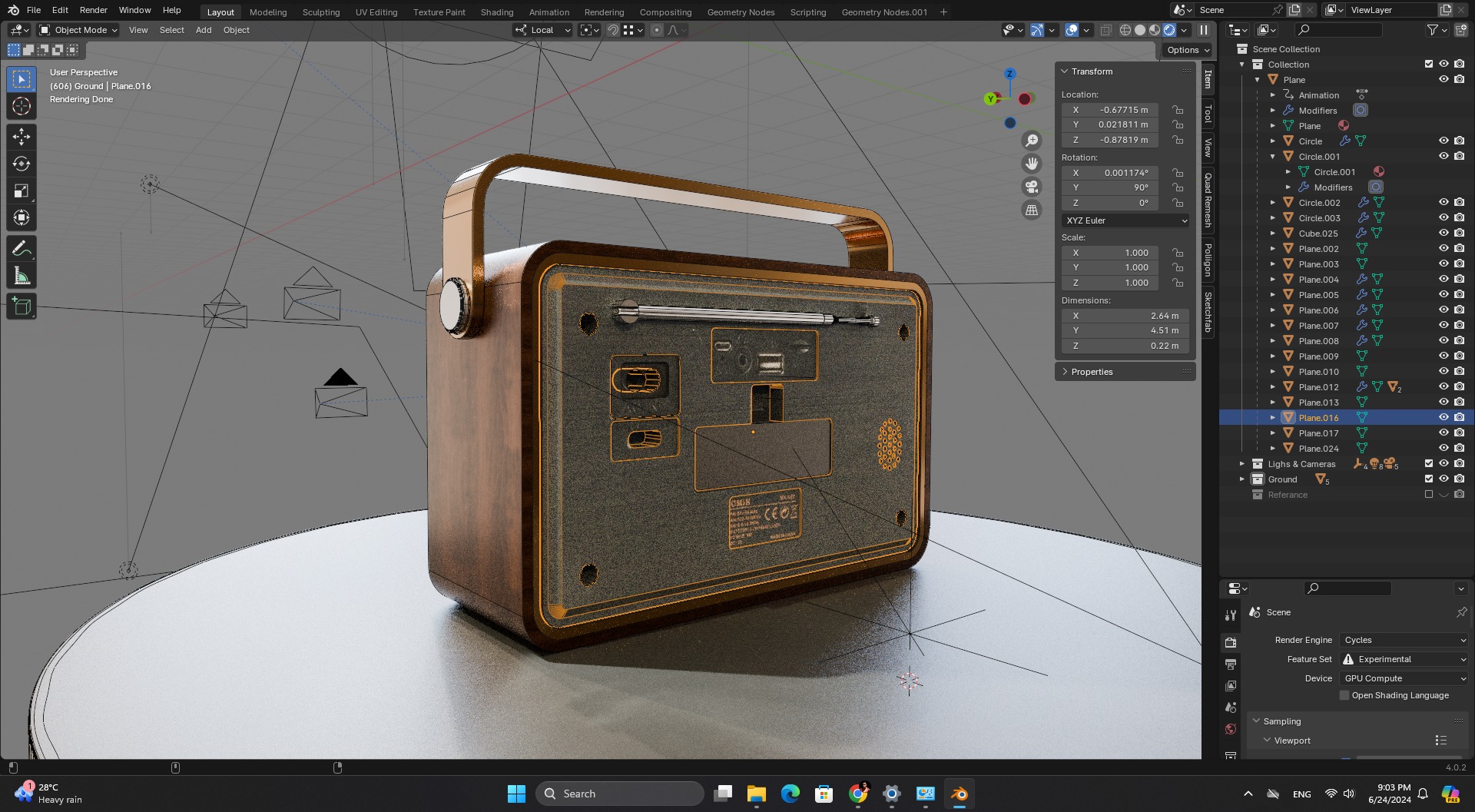This screenshot has width=1475, height=812.
Task: Open the Render Engine Cycles dropdown
Action: (1404, 640)
